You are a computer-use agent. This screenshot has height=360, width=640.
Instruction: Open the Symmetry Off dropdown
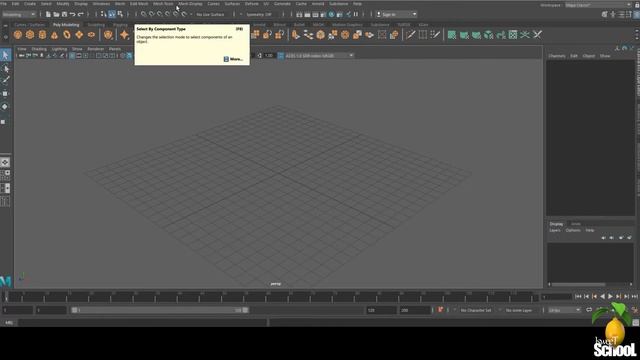coord(259,14)
